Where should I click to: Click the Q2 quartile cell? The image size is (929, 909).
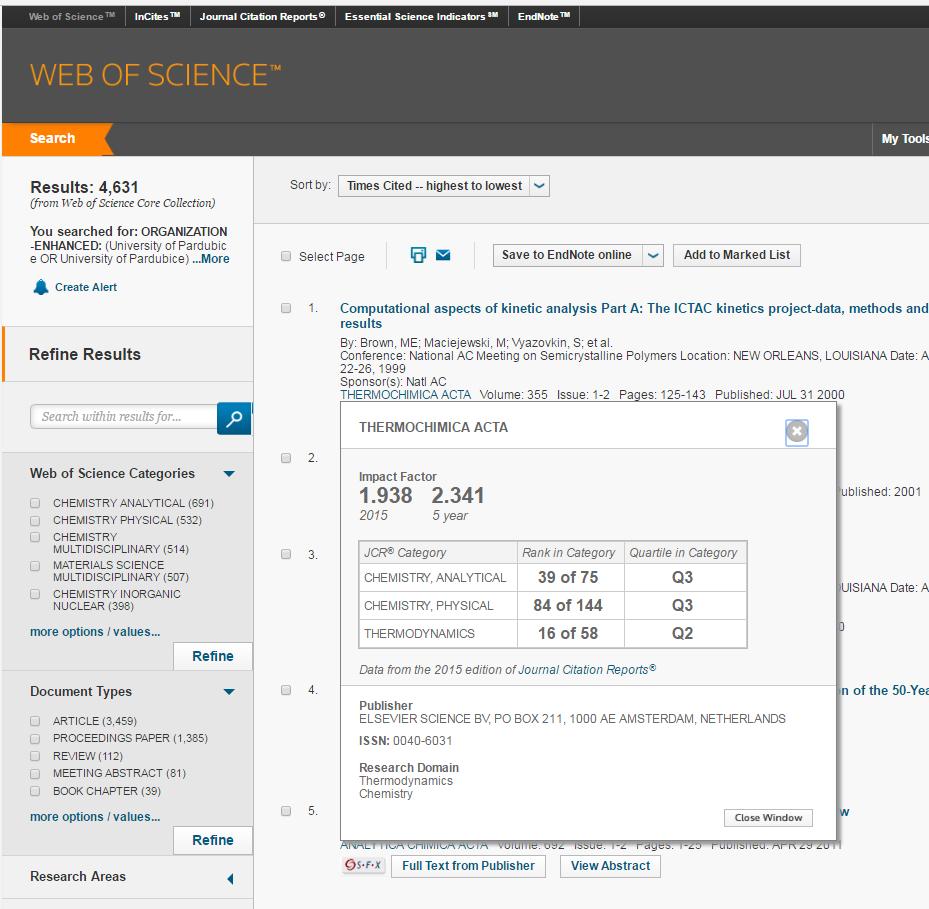click(683, 633)
